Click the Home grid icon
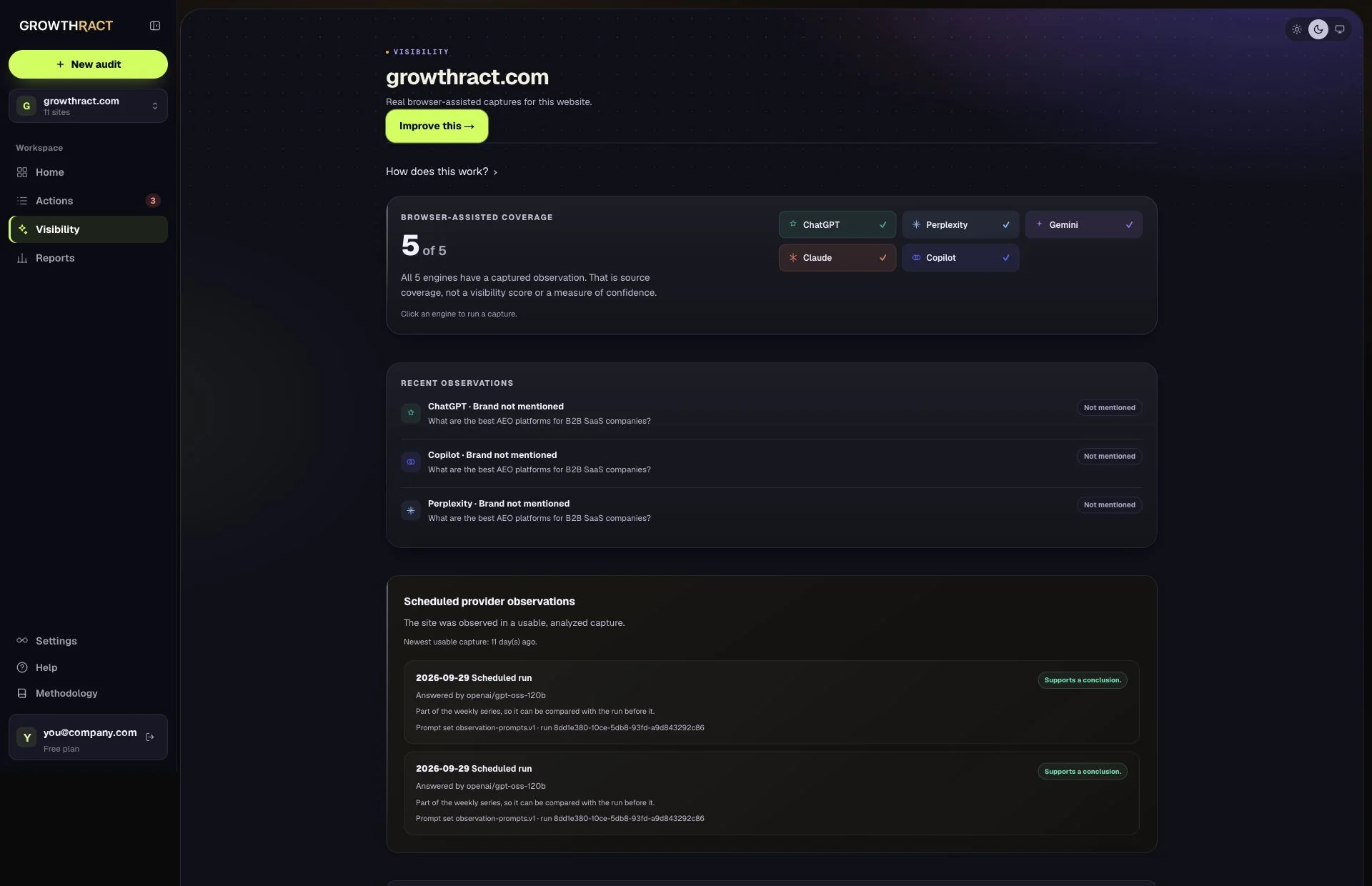The height and width of the screenshot is (886, 1372). (22, 172)
